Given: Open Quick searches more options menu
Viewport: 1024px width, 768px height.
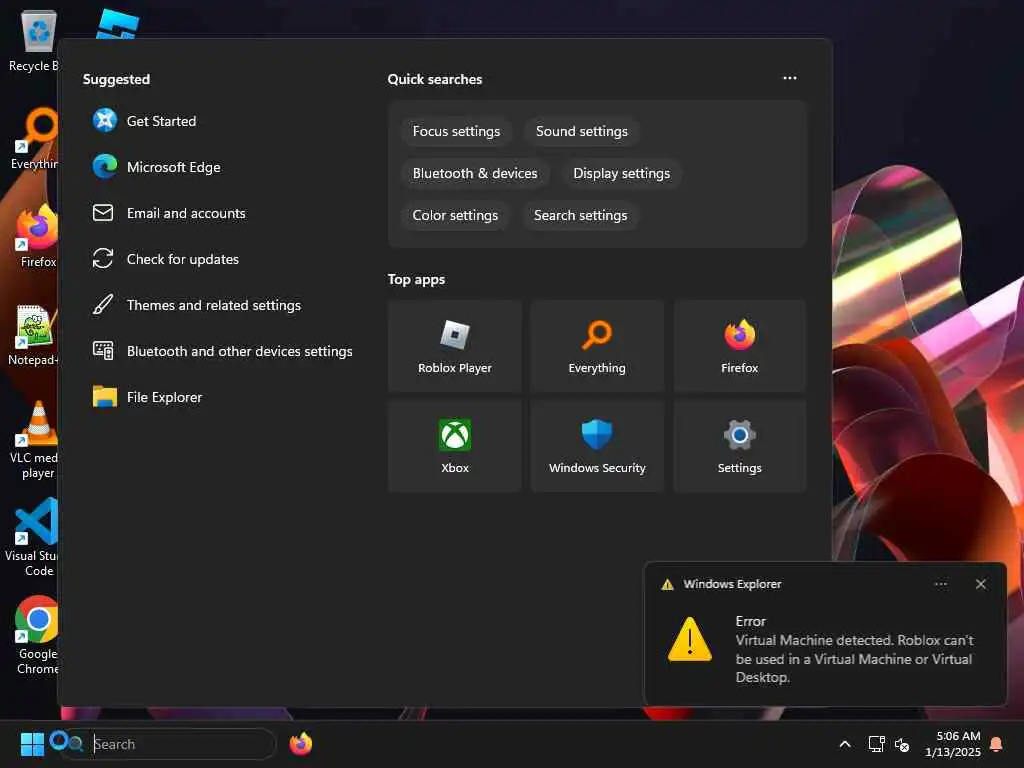Looking at the screenshot, I should pyautogui.click(x=790, y=78).
